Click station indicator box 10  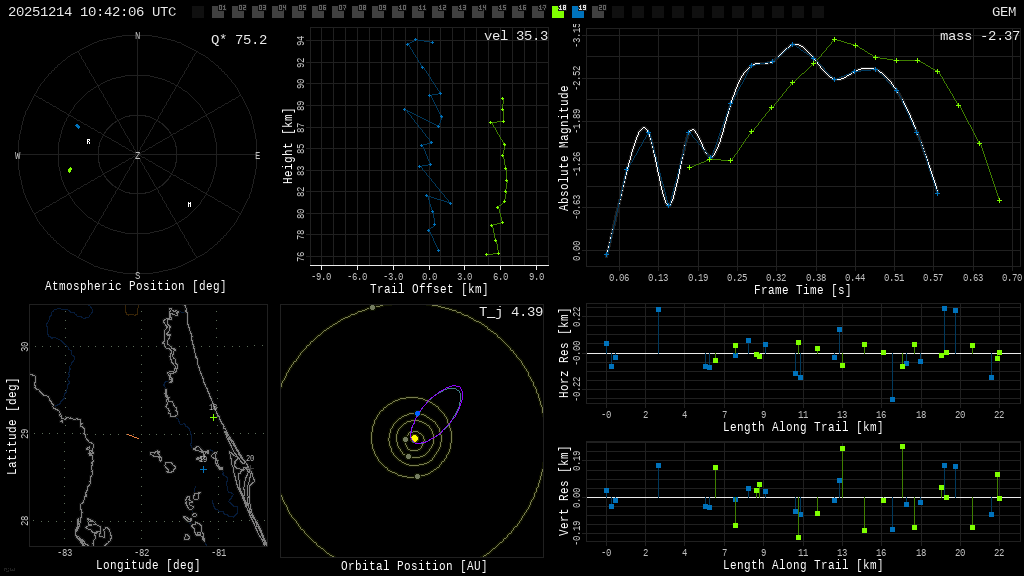(x=398, y=12)
